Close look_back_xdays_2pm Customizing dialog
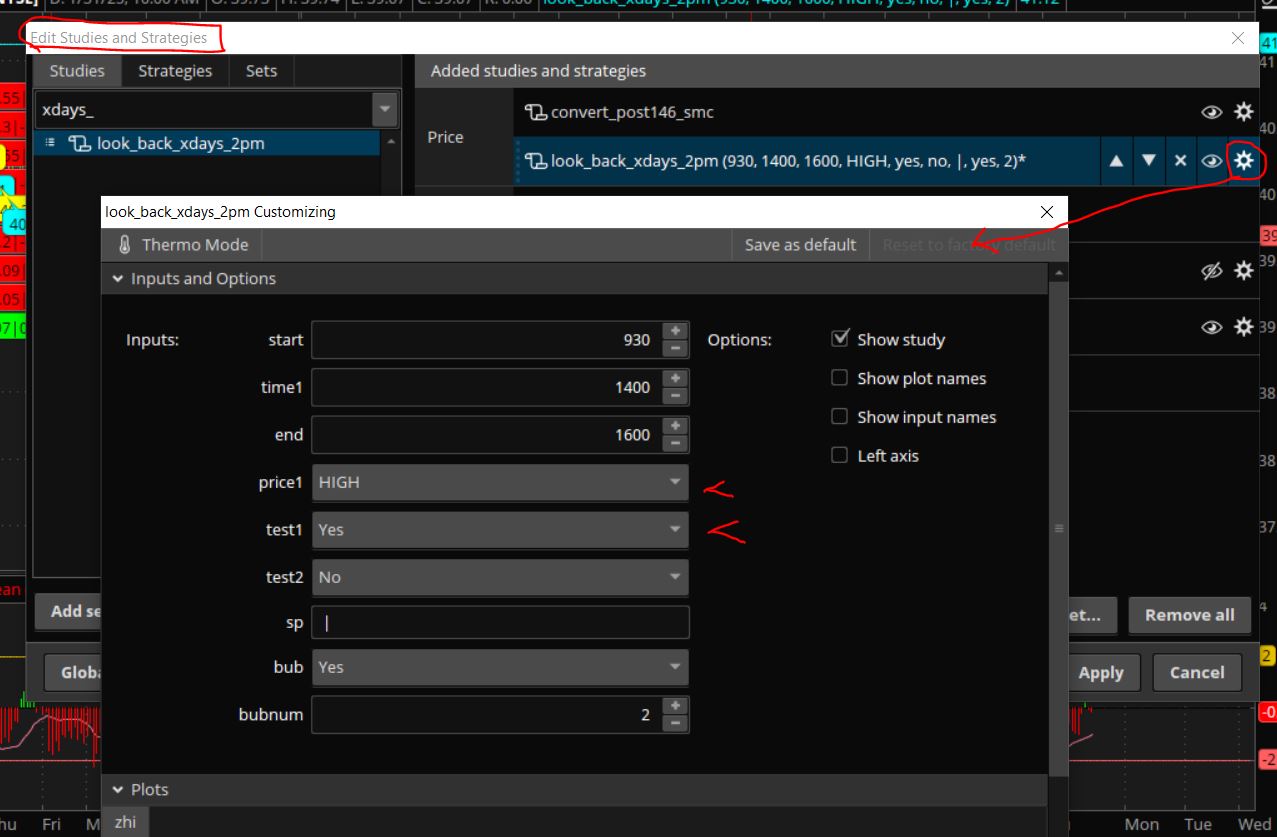Screen dimensions: 1277x837 pyautogui.click(x=1047, y=212)
